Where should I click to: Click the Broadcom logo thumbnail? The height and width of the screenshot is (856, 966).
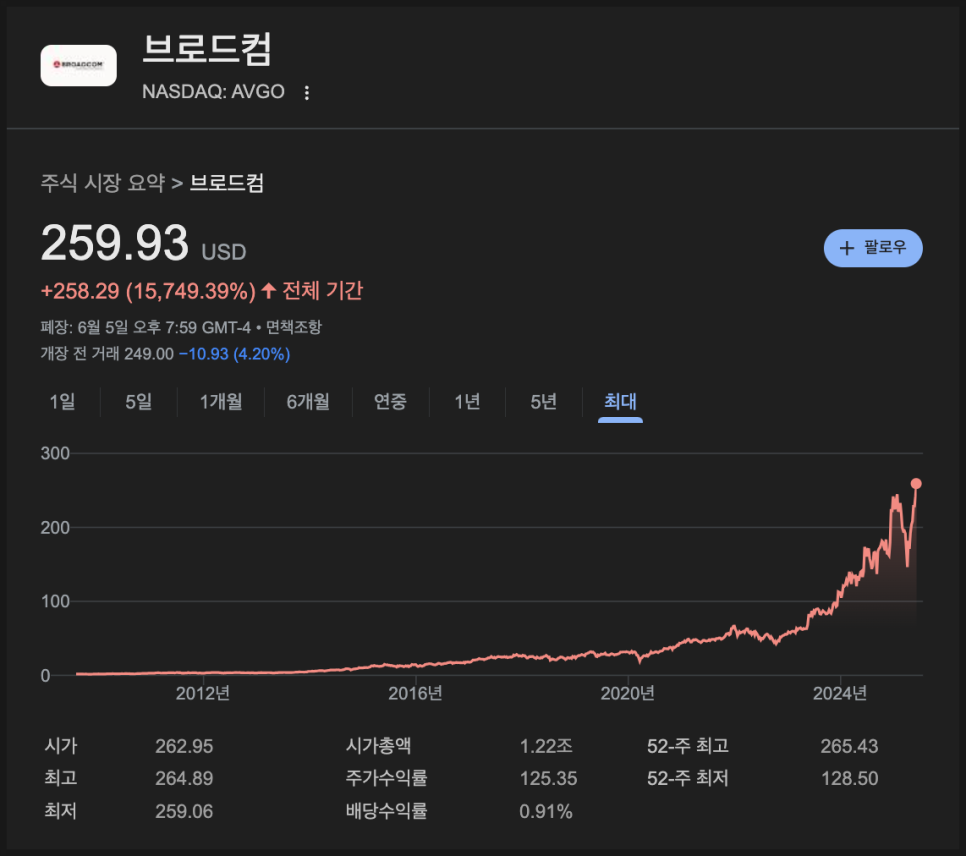[x=78, y=65]
